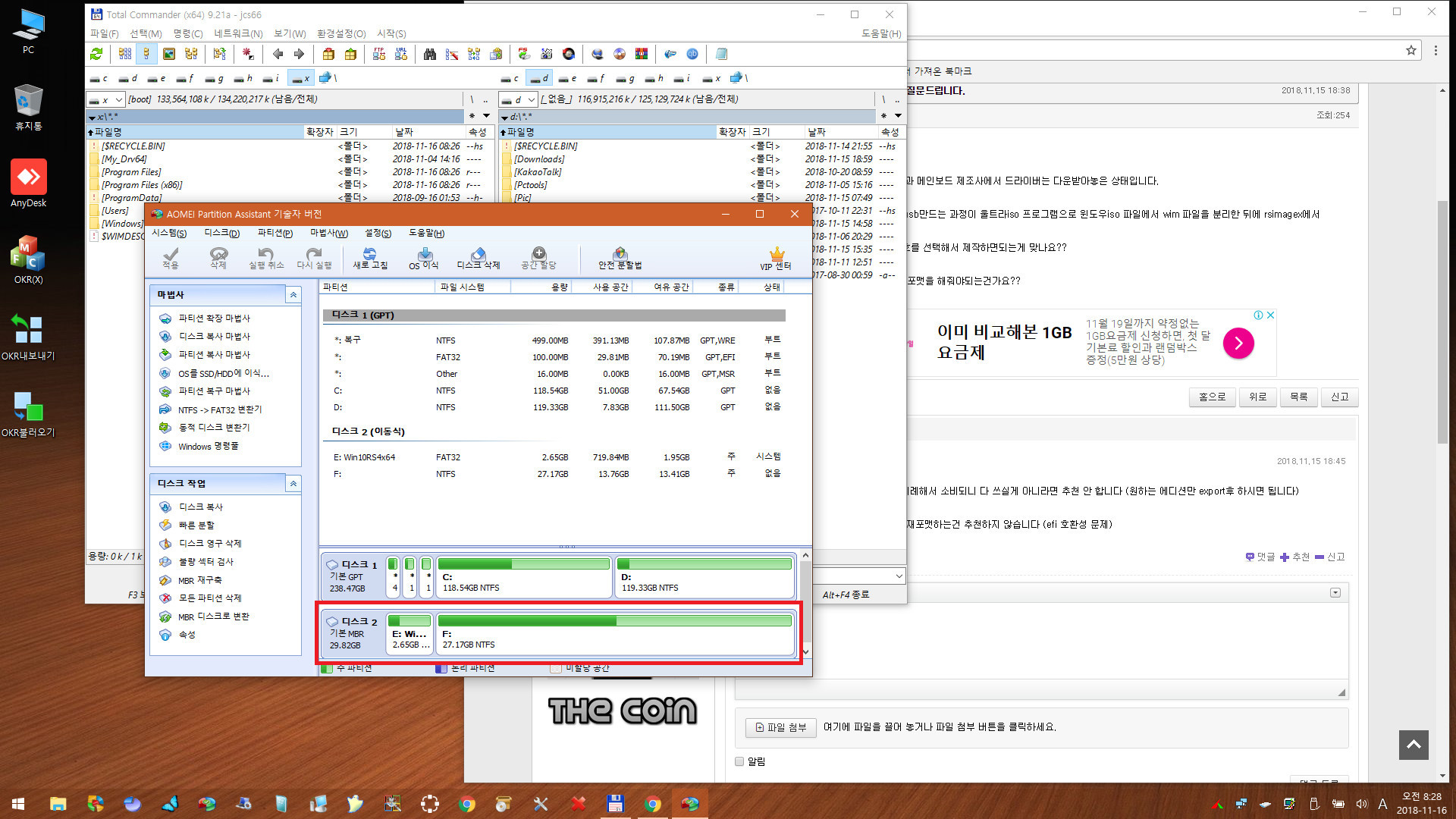Screen dimensions: 1456x819
Task: Click the Windows Start button
Action: click(18, 804)
